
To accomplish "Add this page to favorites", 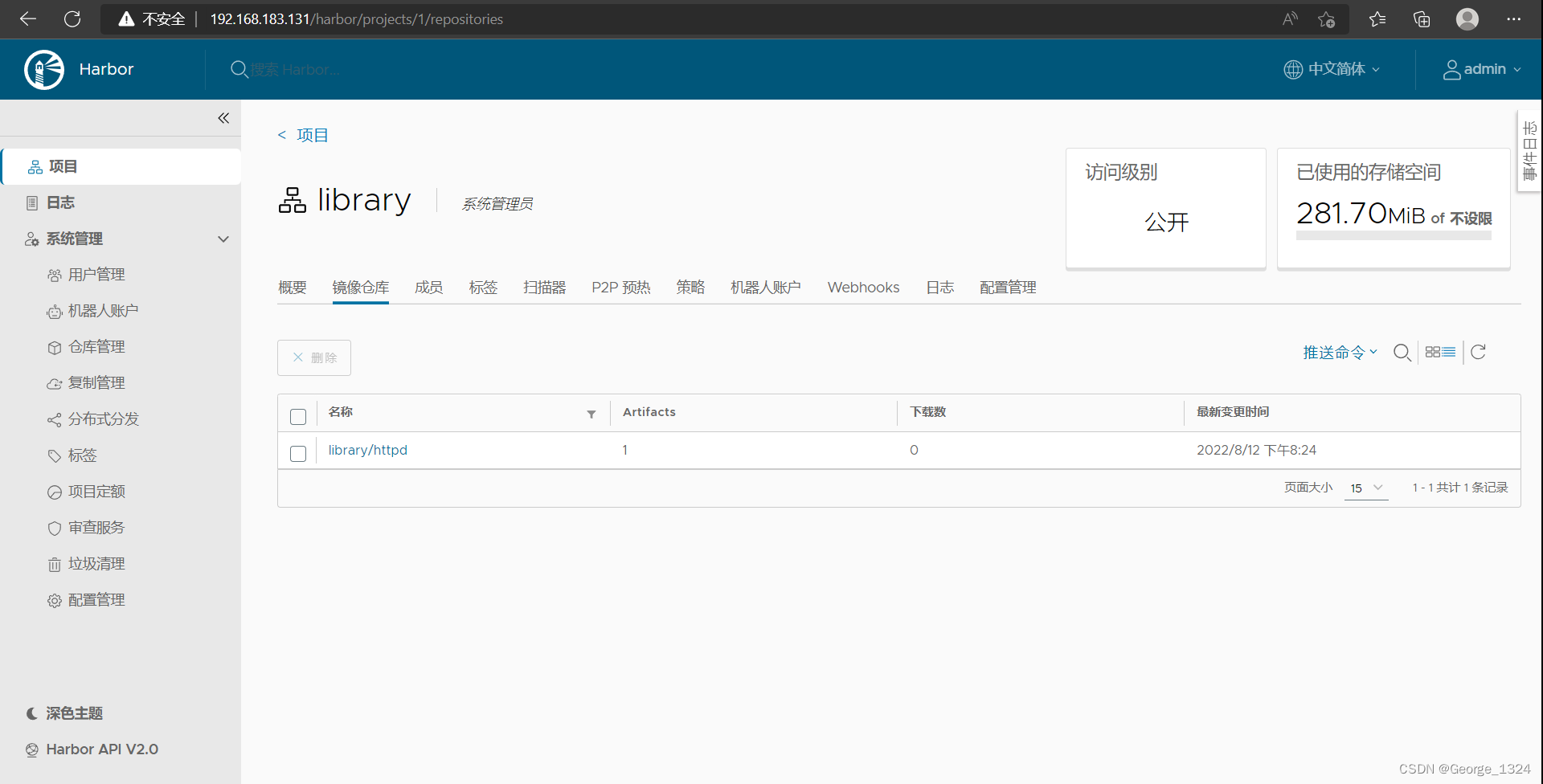I will 1327,19.
